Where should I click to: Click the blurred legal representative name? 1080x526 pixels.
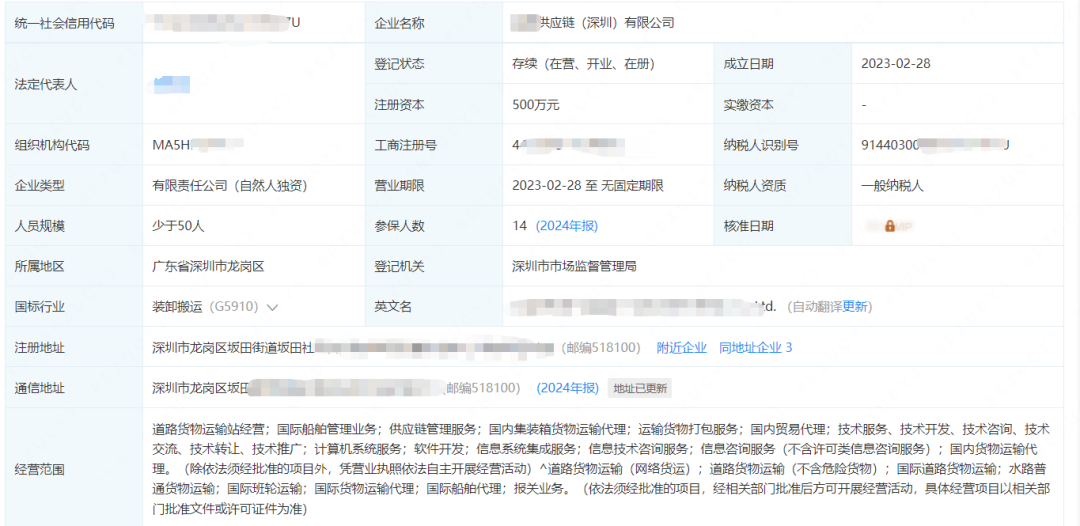172,85
